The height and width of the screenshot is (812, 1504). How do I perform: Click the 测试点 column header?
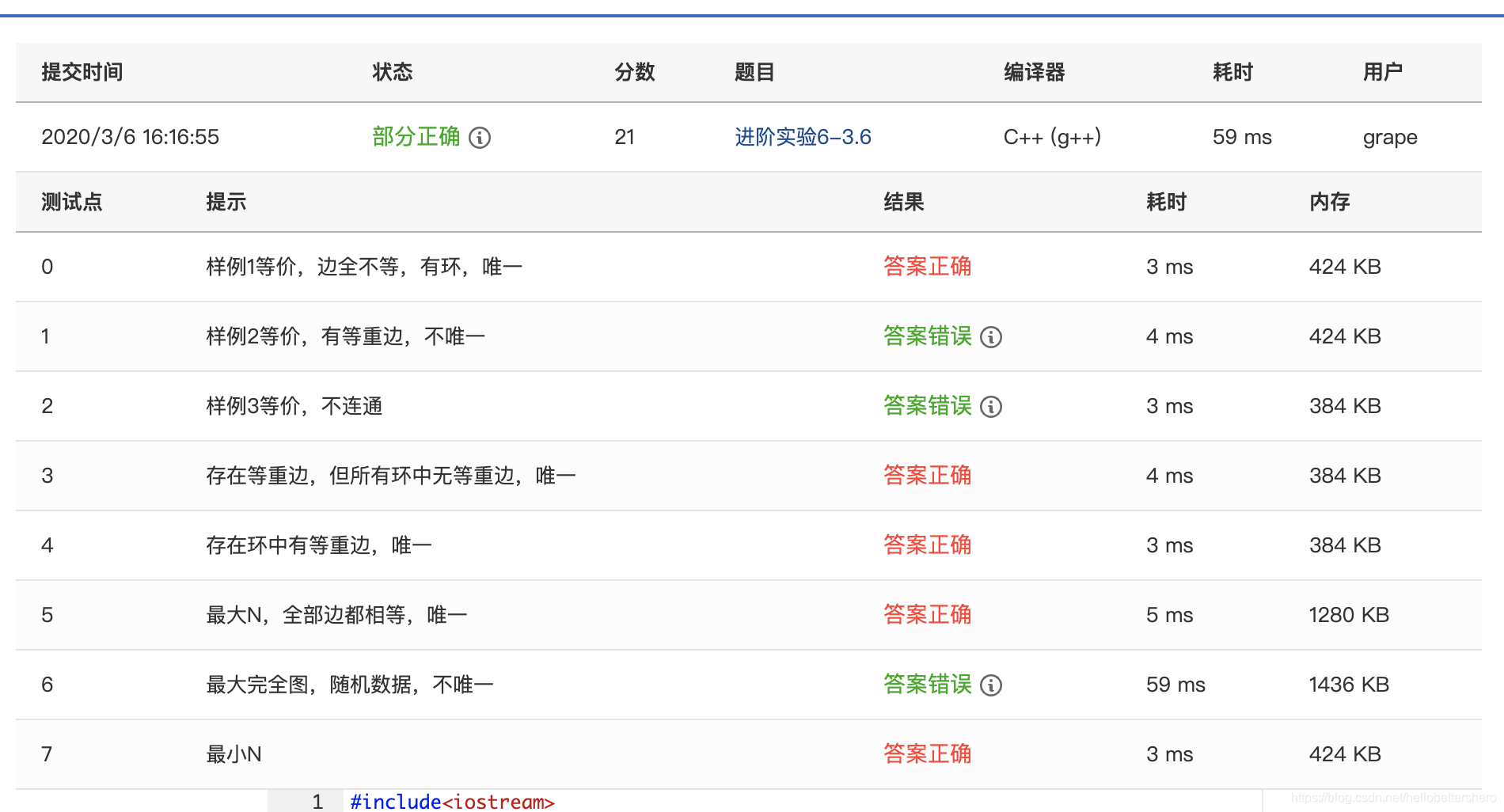point(72,202)
